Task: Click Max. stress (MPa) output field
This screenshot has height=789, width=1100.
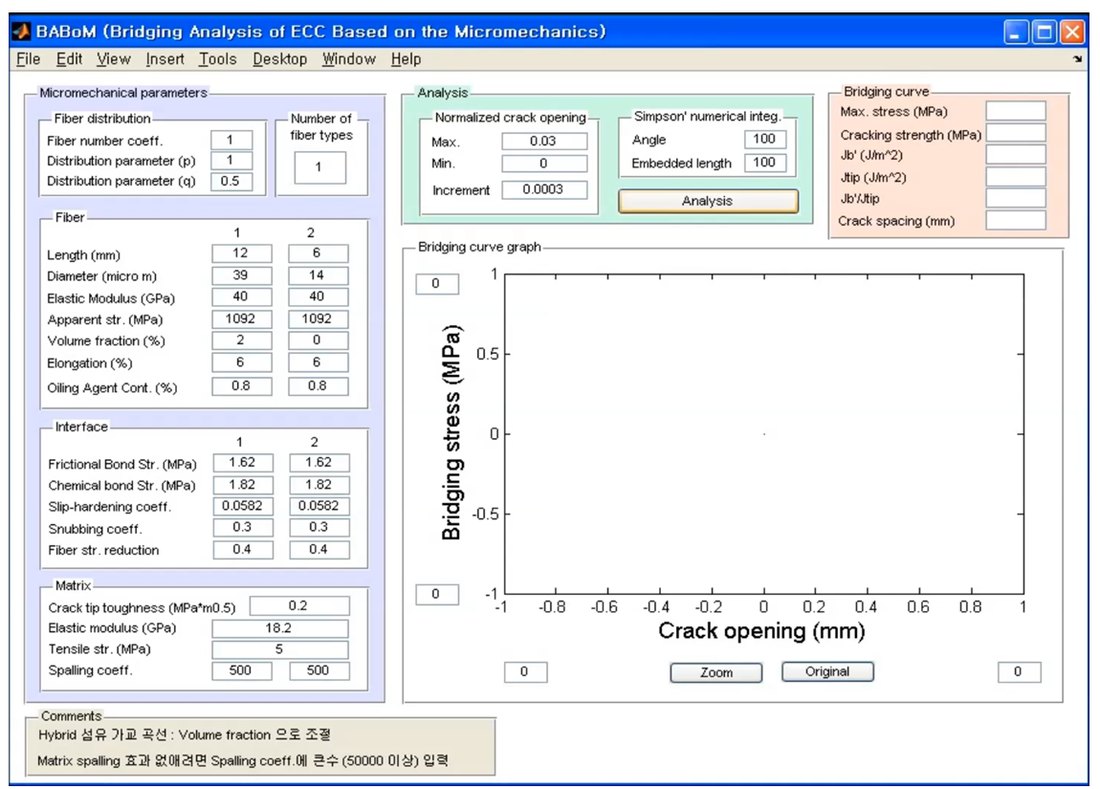Action: pos(1016,111)
